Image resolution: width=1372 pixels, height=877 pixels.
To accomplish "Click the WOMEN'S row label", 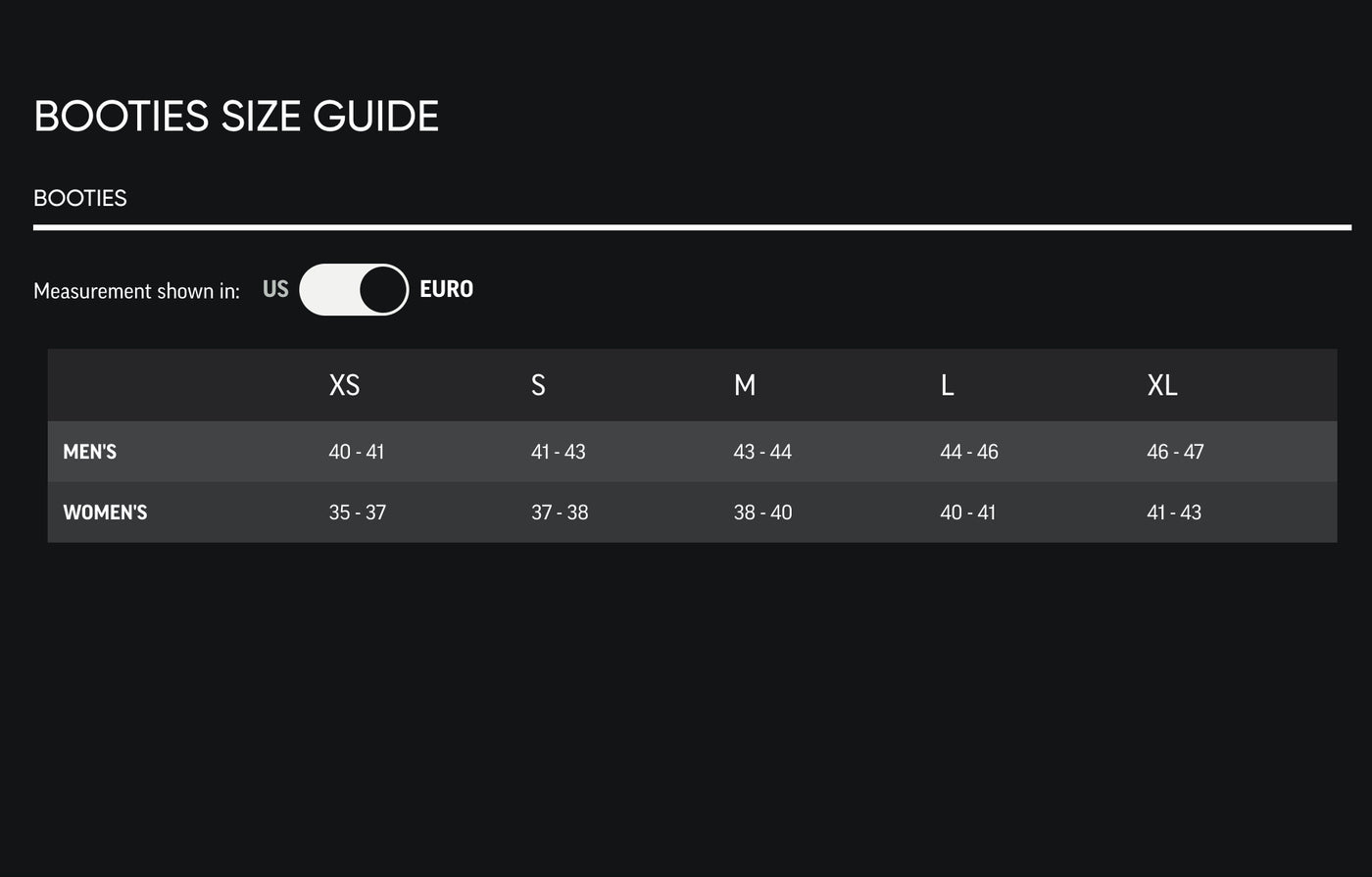I will [x=105, y=512].
